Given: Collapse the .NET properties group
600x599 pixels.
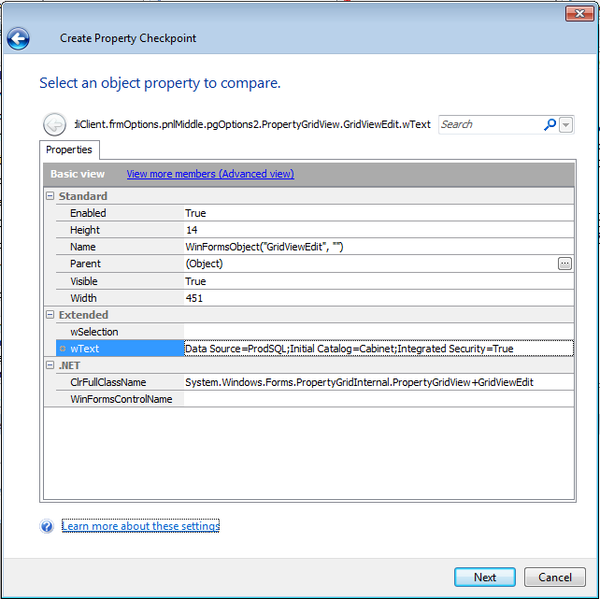Looking at the screenshot, I should (50, 366).
